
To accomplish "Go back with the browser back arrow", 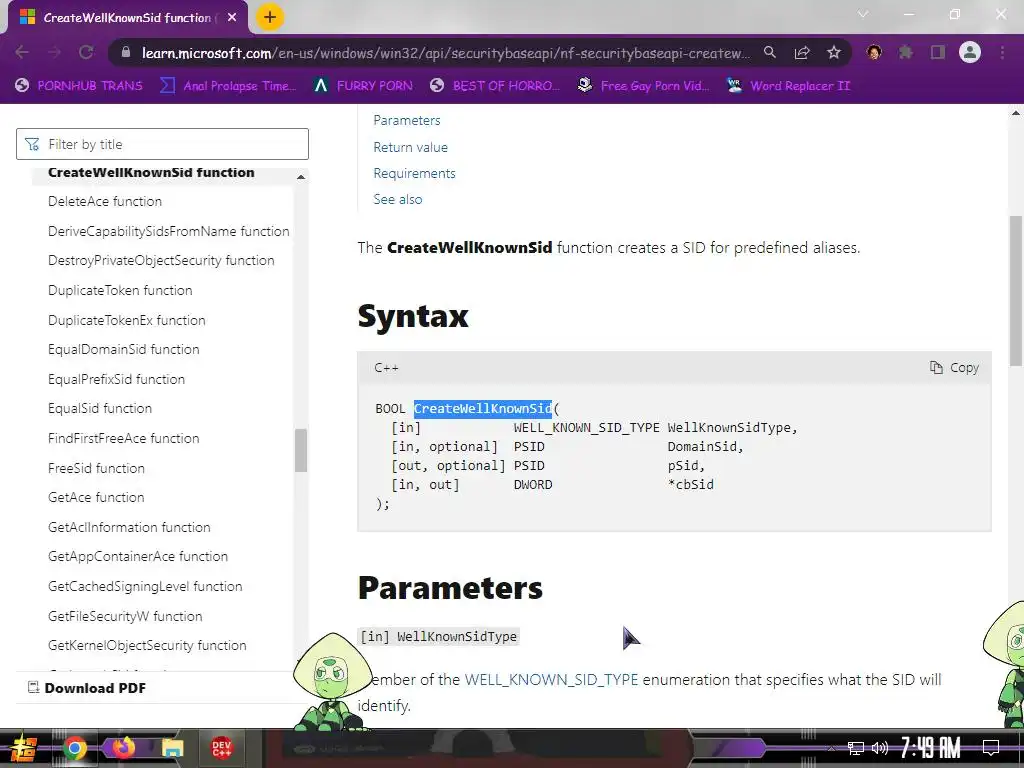I will 22,52.
